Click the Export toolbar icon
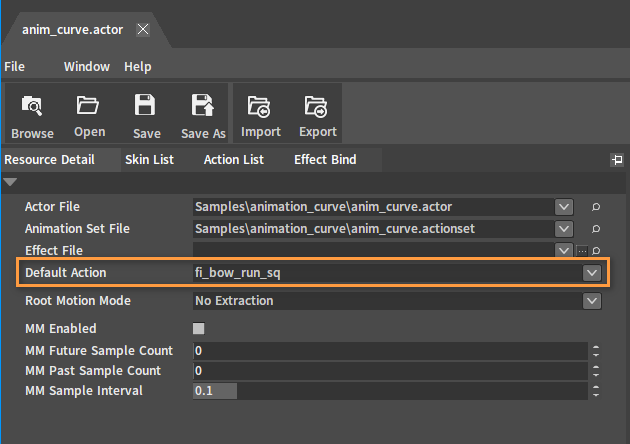630x444 pixels. click(317, 107)
